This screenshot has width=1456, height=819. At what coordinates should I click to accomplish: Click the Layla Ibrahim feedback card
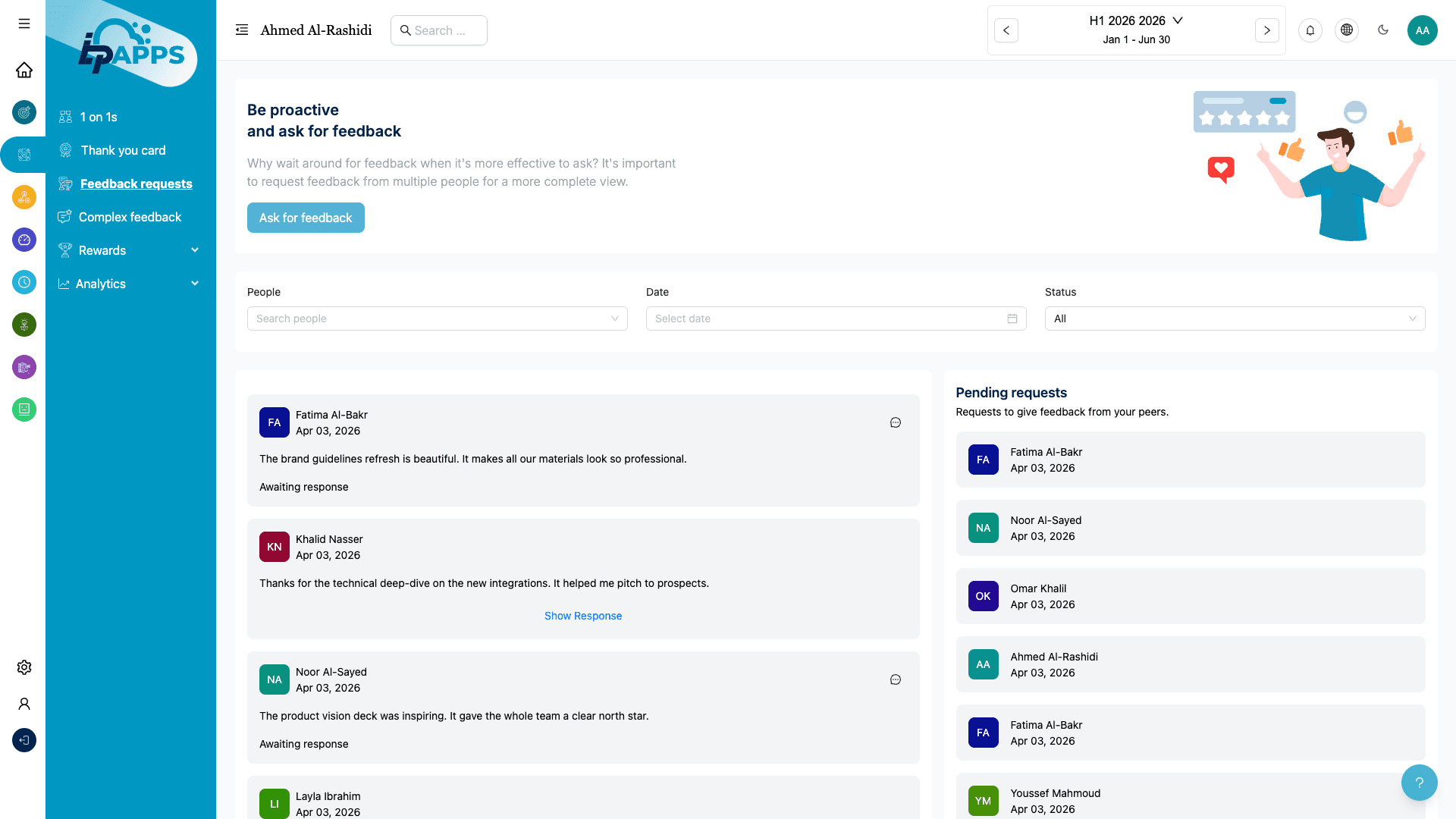[583, 798]
